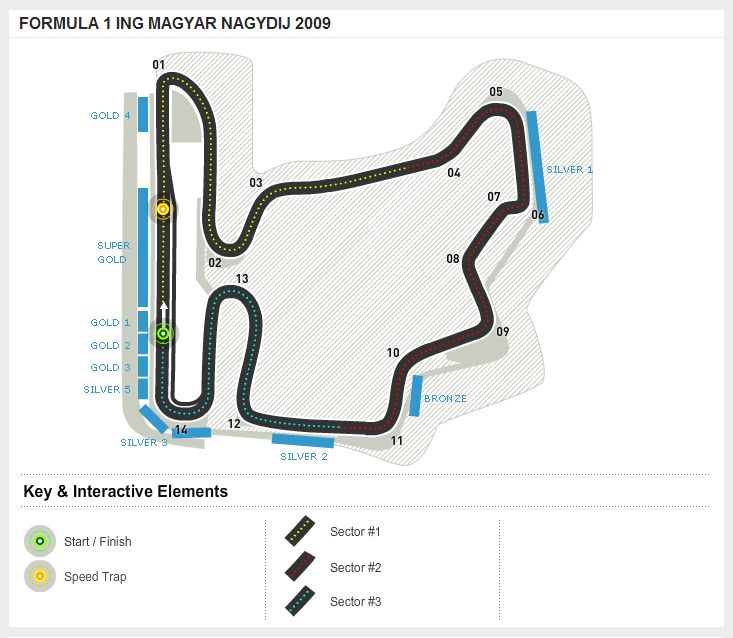
Task: Select the Sector #1 yellow-dotted legend icon
Action: (302, 531)
